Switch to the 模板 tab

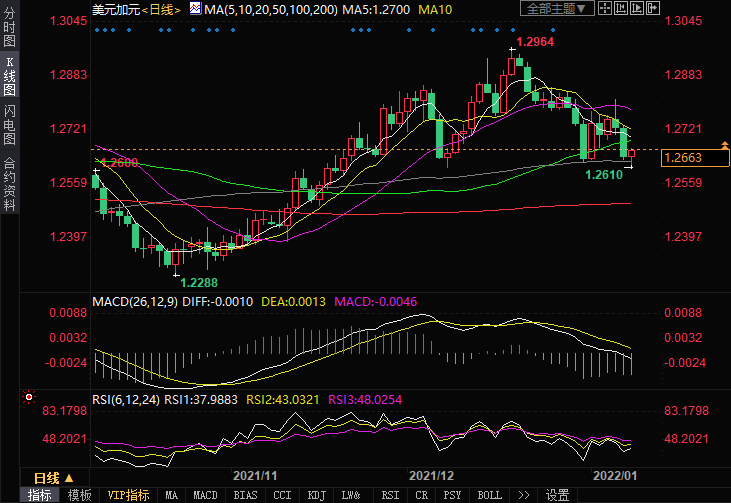point(79,495)
